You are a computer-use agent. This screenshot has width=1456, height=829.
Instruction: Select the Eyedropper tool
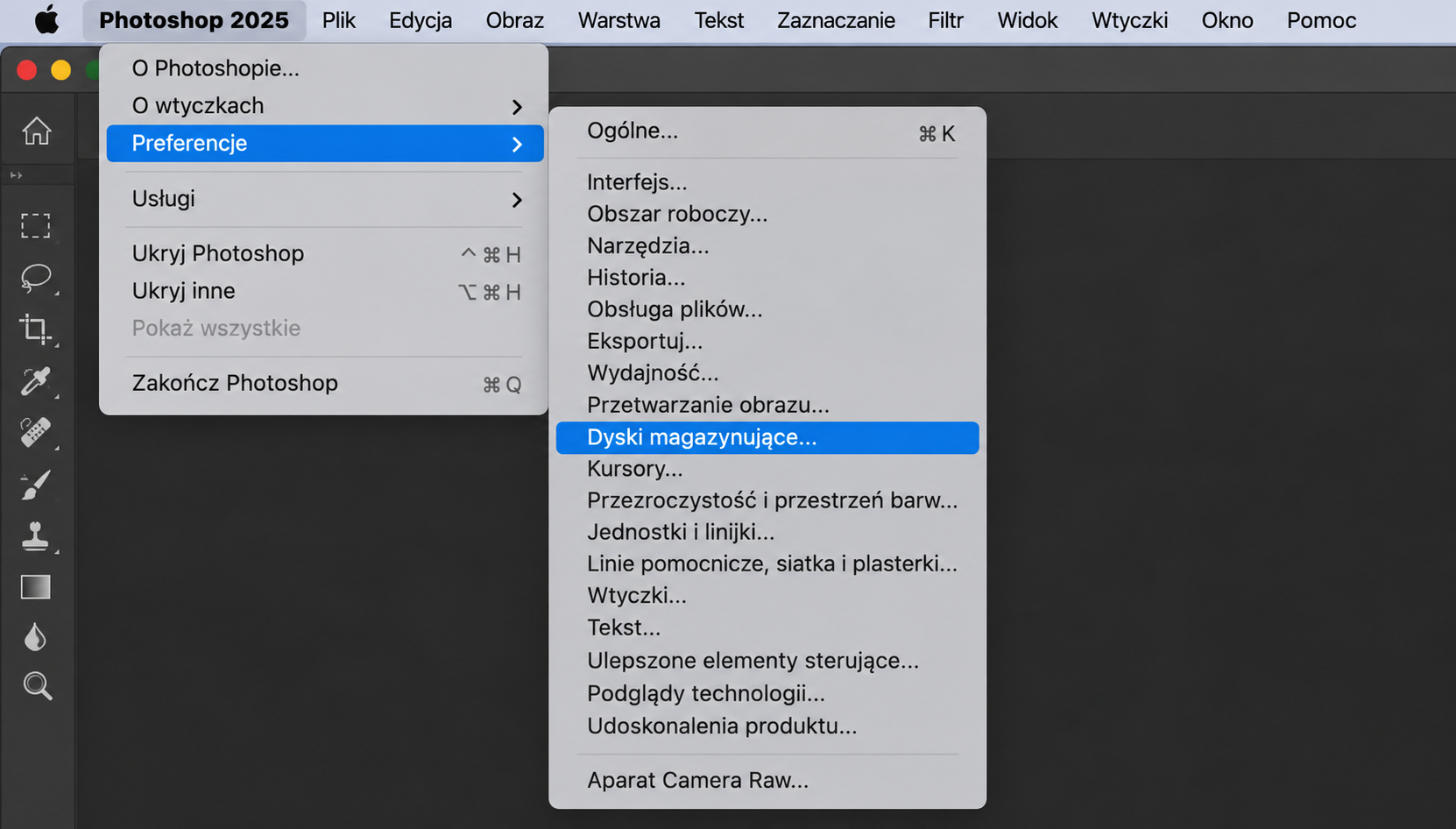(x=36, y=381)
